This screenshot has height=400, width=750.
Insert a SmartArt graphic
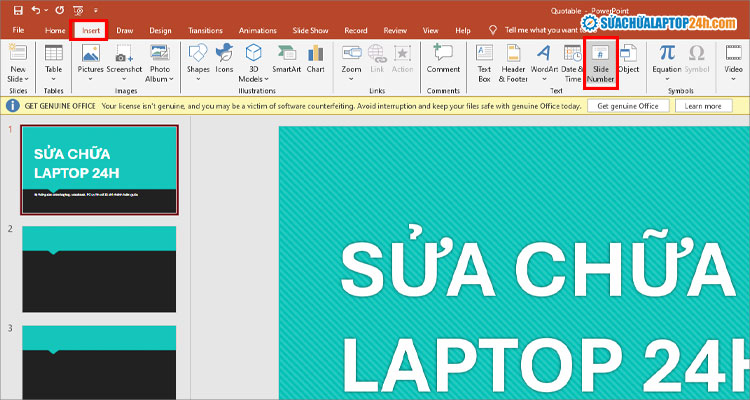coord(287,58)
